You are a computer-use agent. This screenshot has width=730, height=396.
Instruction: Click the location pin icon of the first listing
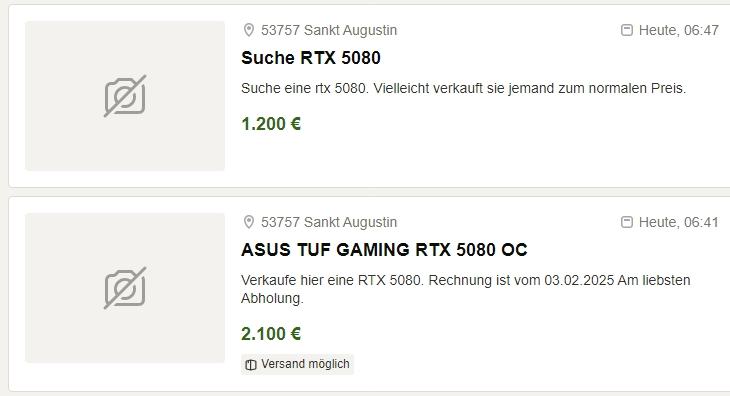(x=249, y=30)
